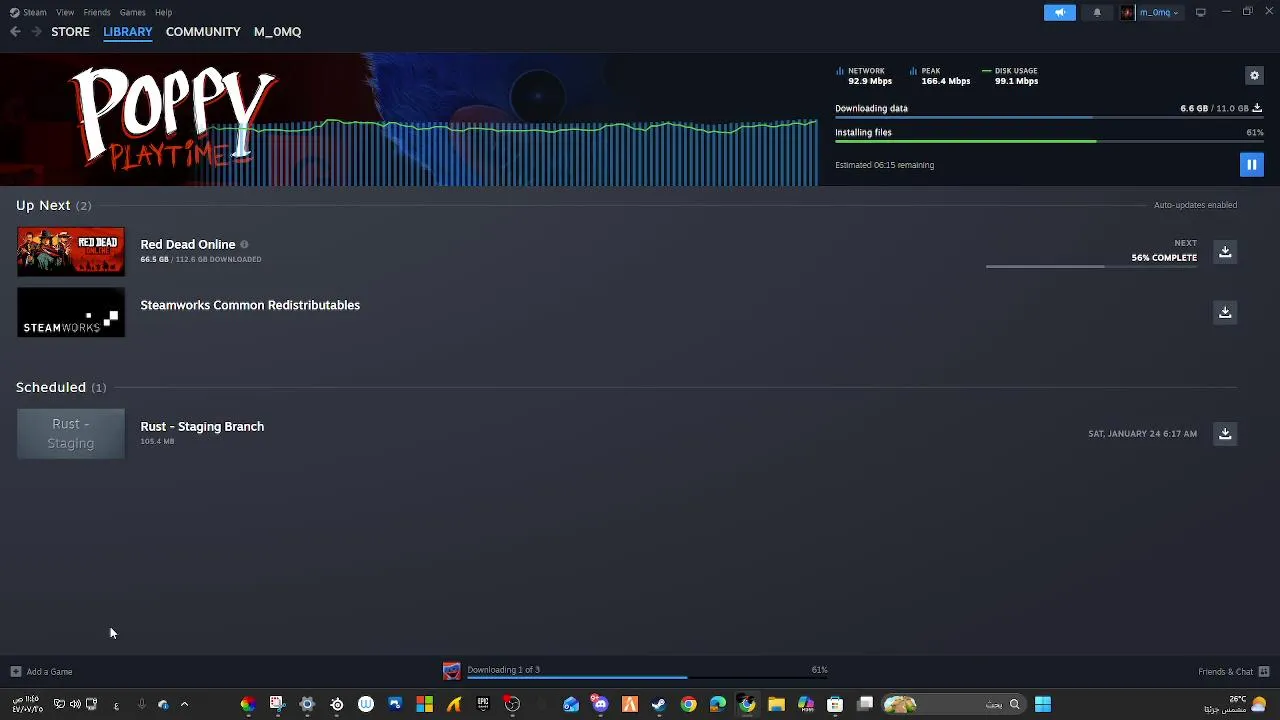Open the Steam announcements megaphone button
The width and height of the screenshot is (1280, 720).
coord(1060,12)
